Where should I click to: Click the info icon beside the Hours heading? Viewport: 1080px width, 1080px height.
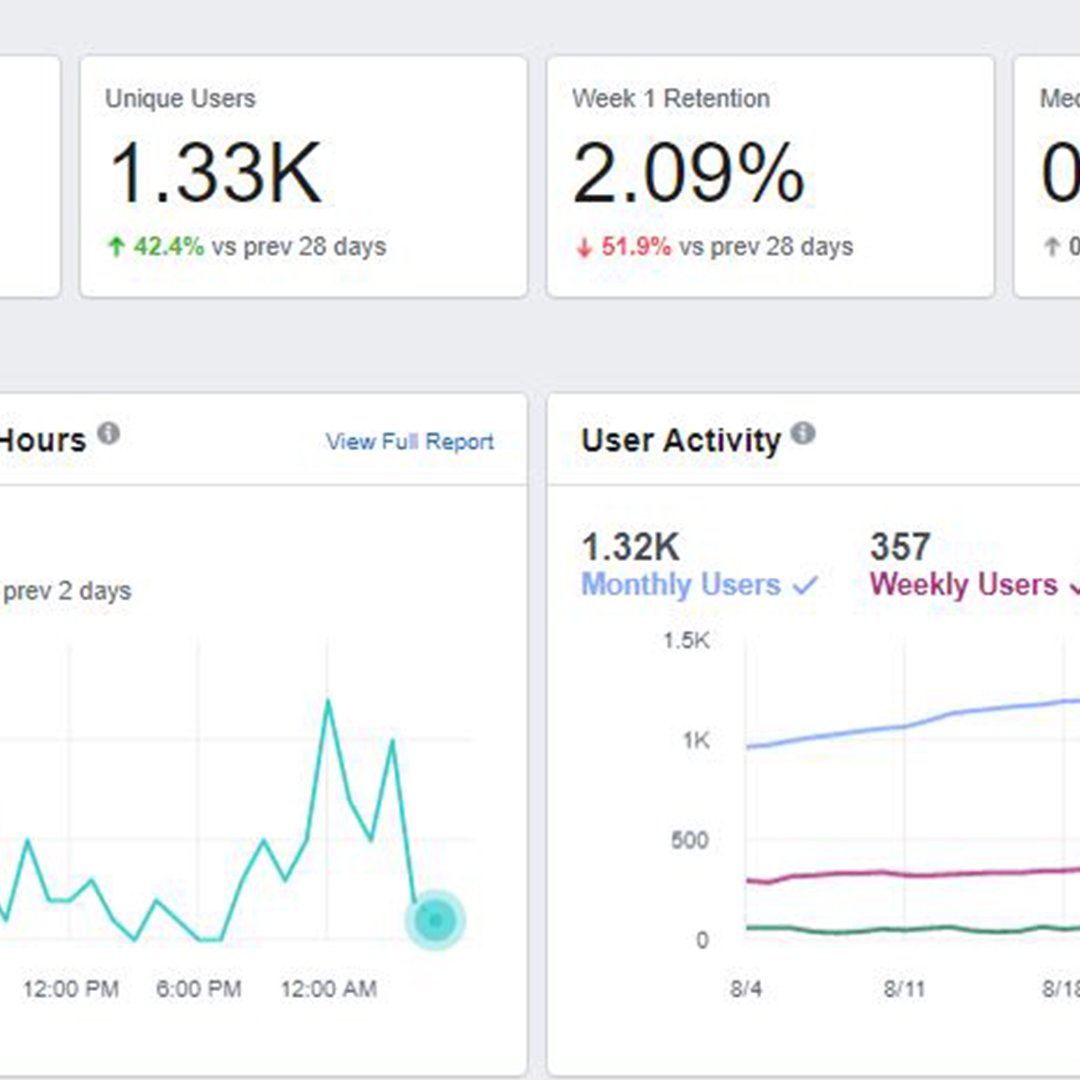click(108, 434)
